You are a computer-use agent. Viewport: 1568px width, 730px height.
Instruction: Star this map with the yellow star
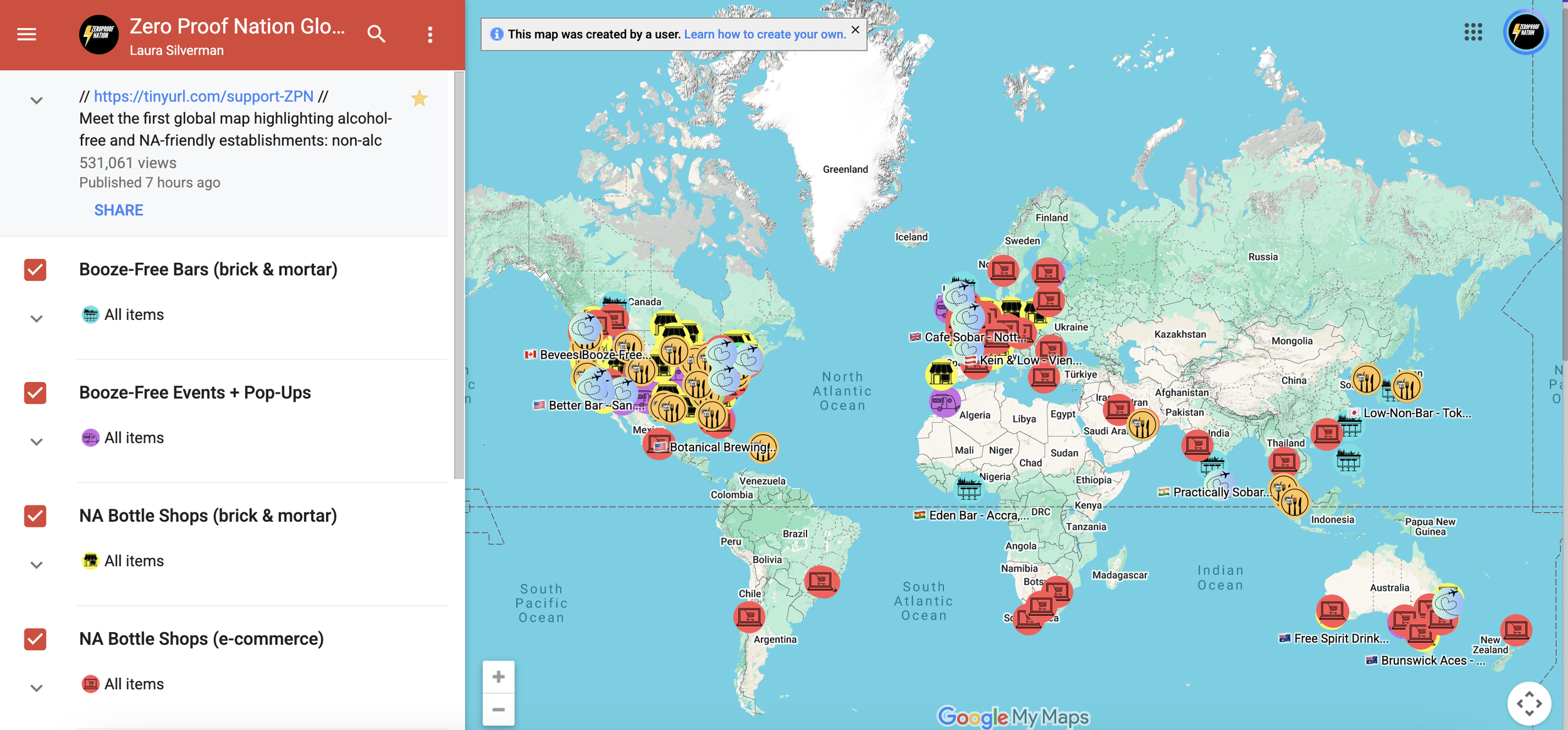tap(419, 98)
